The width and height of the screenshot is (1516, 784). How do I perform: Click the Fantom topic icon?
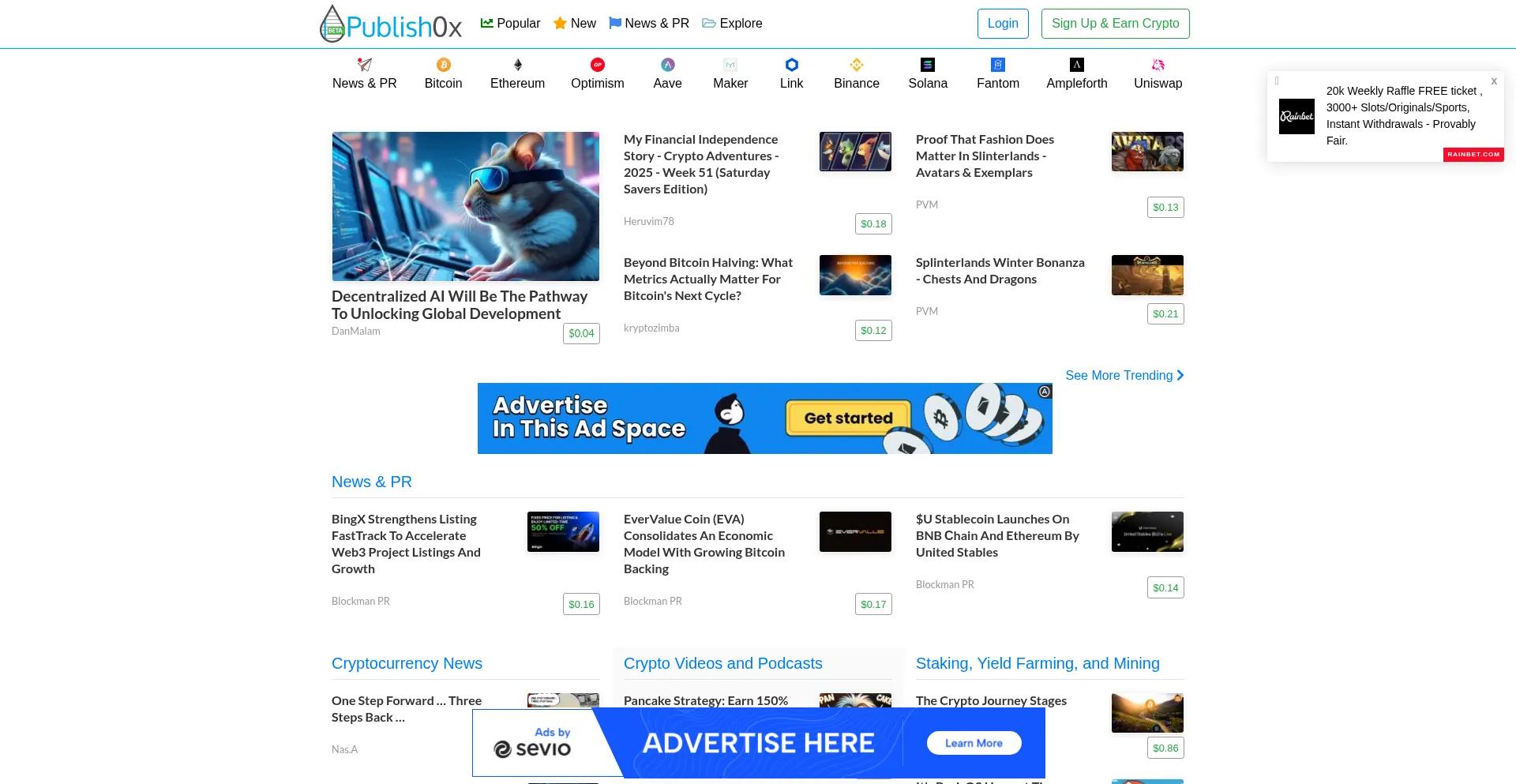tap(997, 65)
